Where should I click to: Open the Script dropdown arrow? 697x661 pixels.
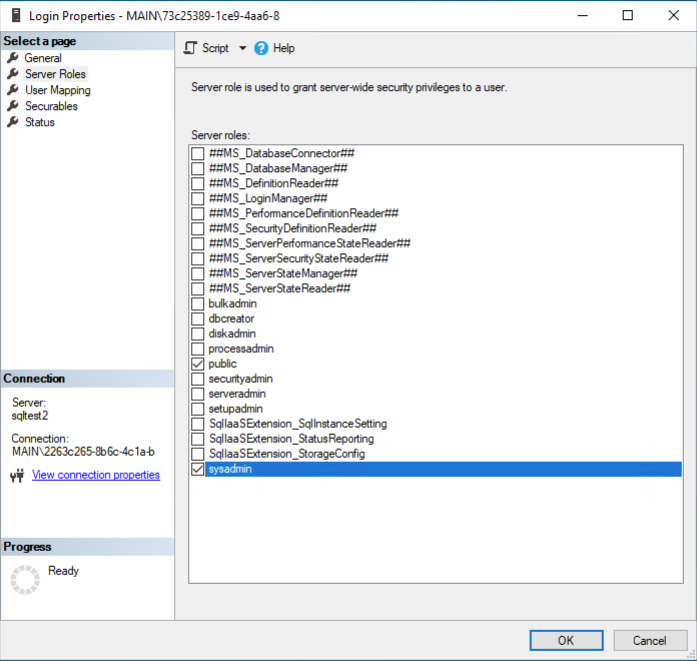[242, 48]
